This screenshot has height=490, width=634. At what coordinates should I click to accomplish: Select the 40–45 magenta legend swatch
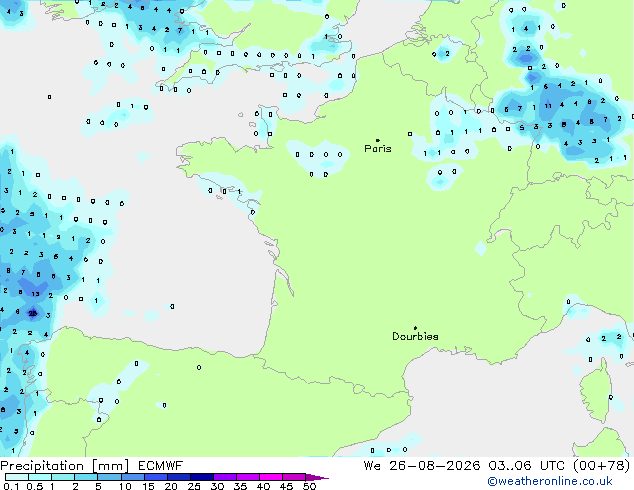[x=271, y=477]
